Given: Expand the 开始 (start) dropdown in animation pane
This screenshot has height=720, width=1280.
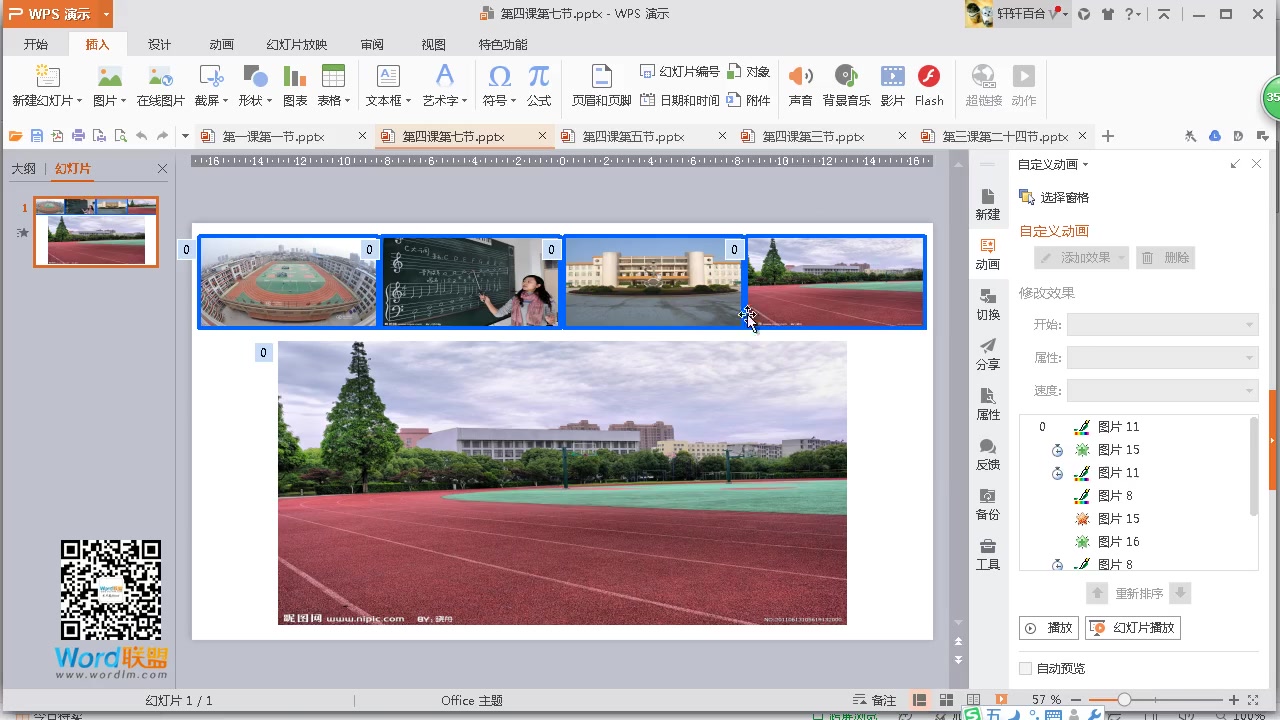Looking at the screenshot, I should point(1249,325).
